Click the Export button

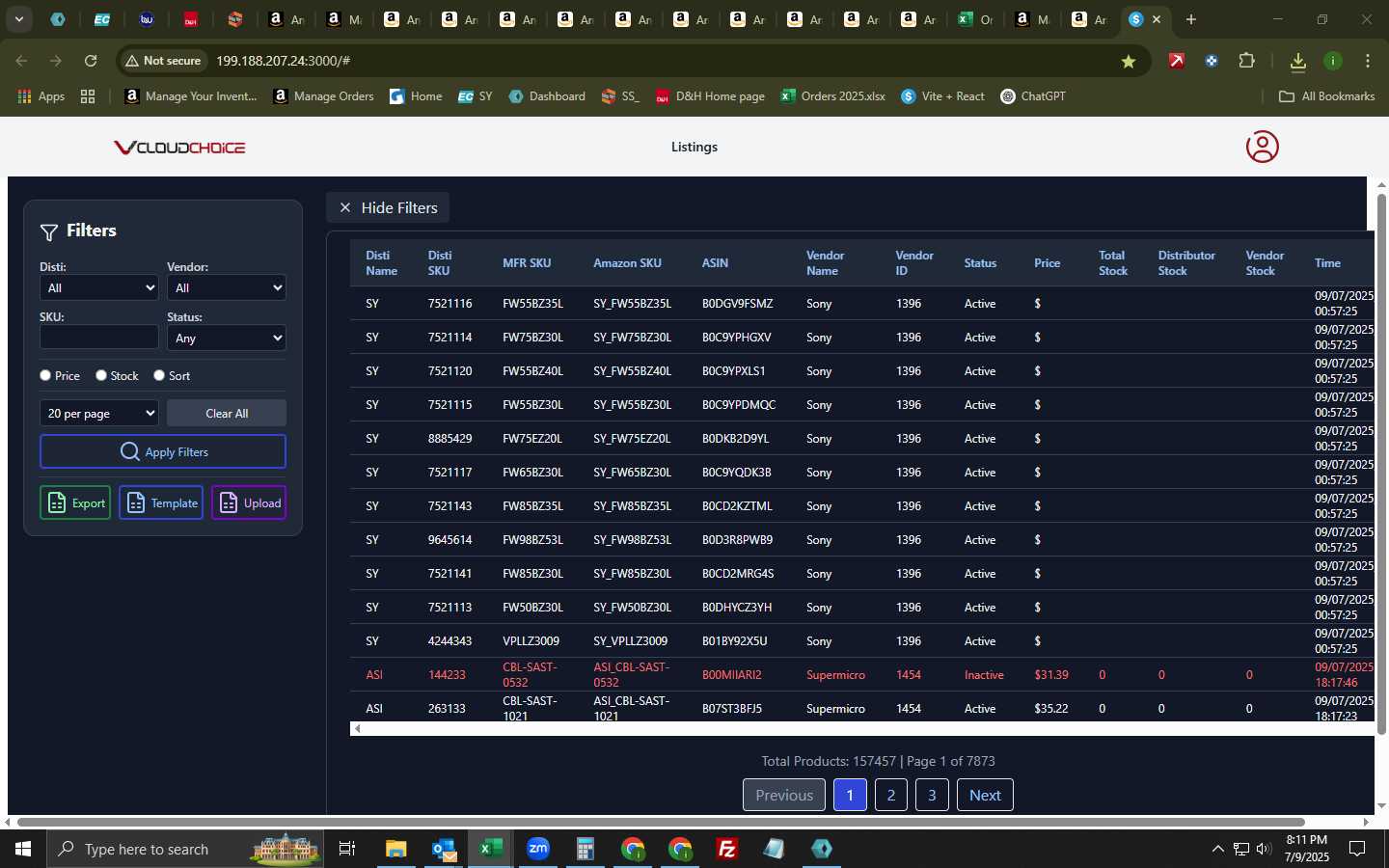click(x=75, y=502)
